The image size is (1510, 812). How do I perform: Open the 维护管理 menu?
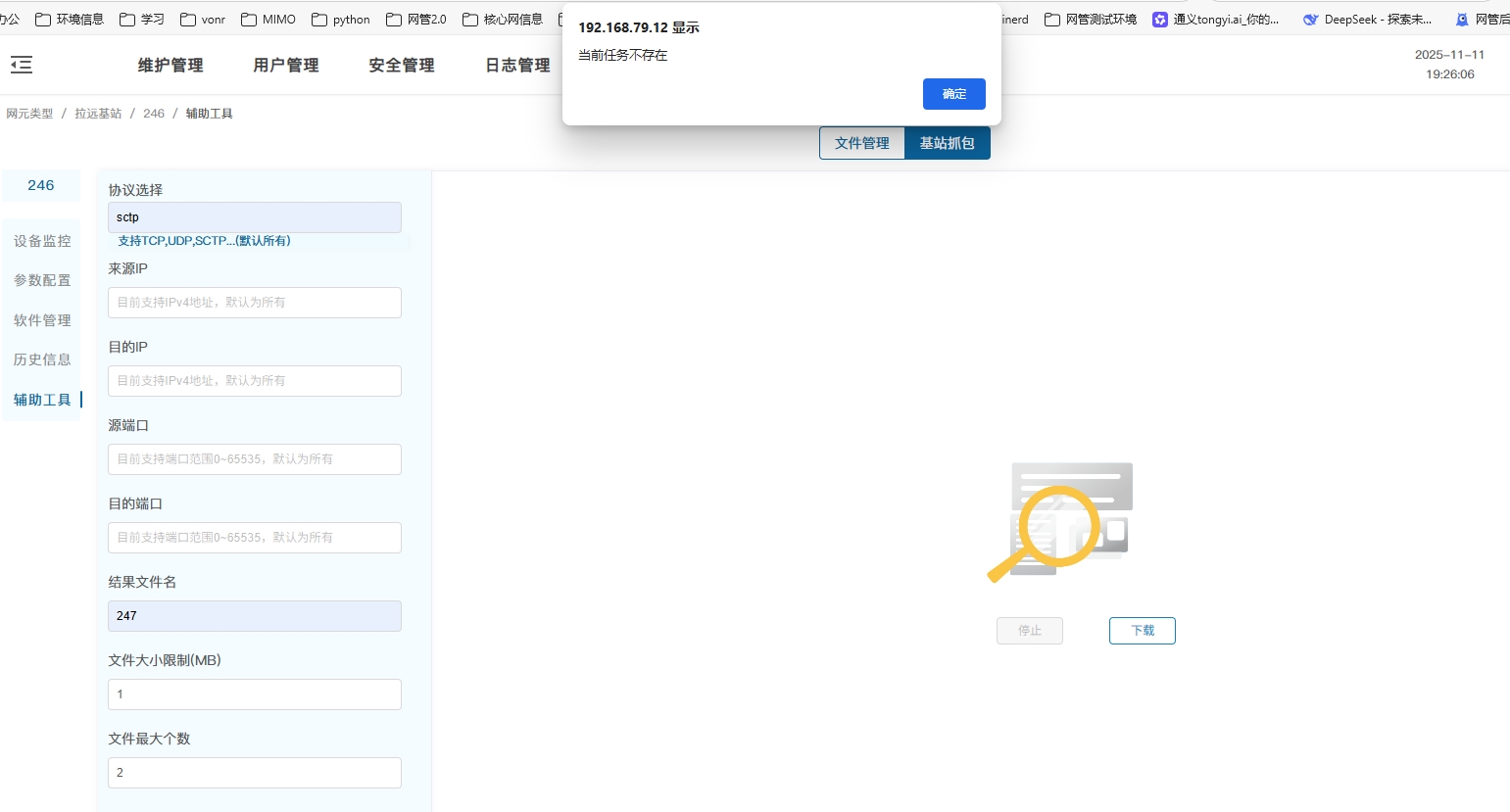[x=170, y=66]
